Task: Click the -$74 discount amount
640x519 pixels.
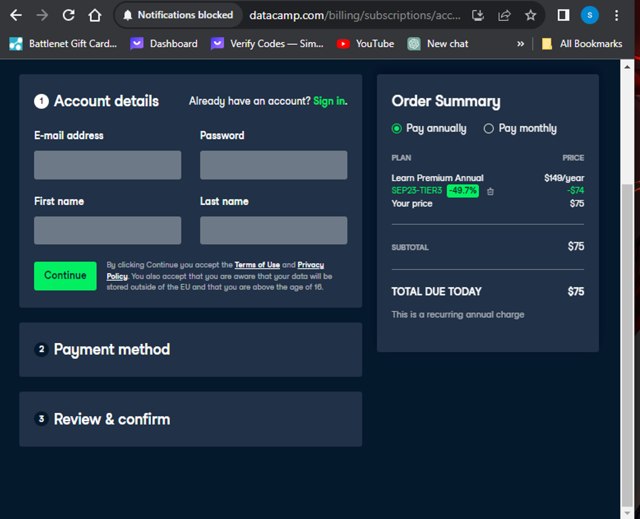Action: point(576,191)
